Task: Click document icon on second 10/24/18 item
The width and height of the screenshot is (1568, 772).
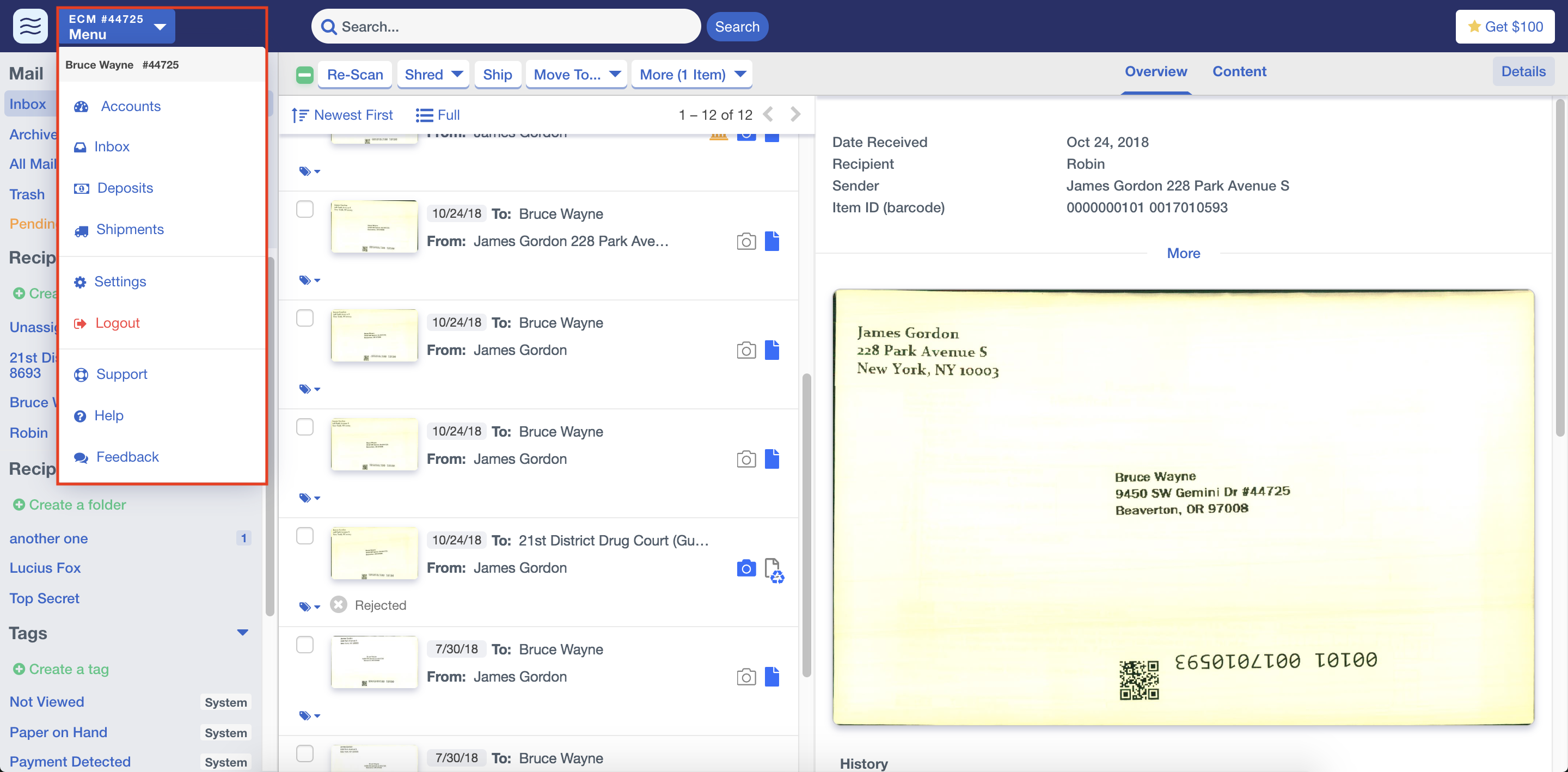Action: click(771, 351)
